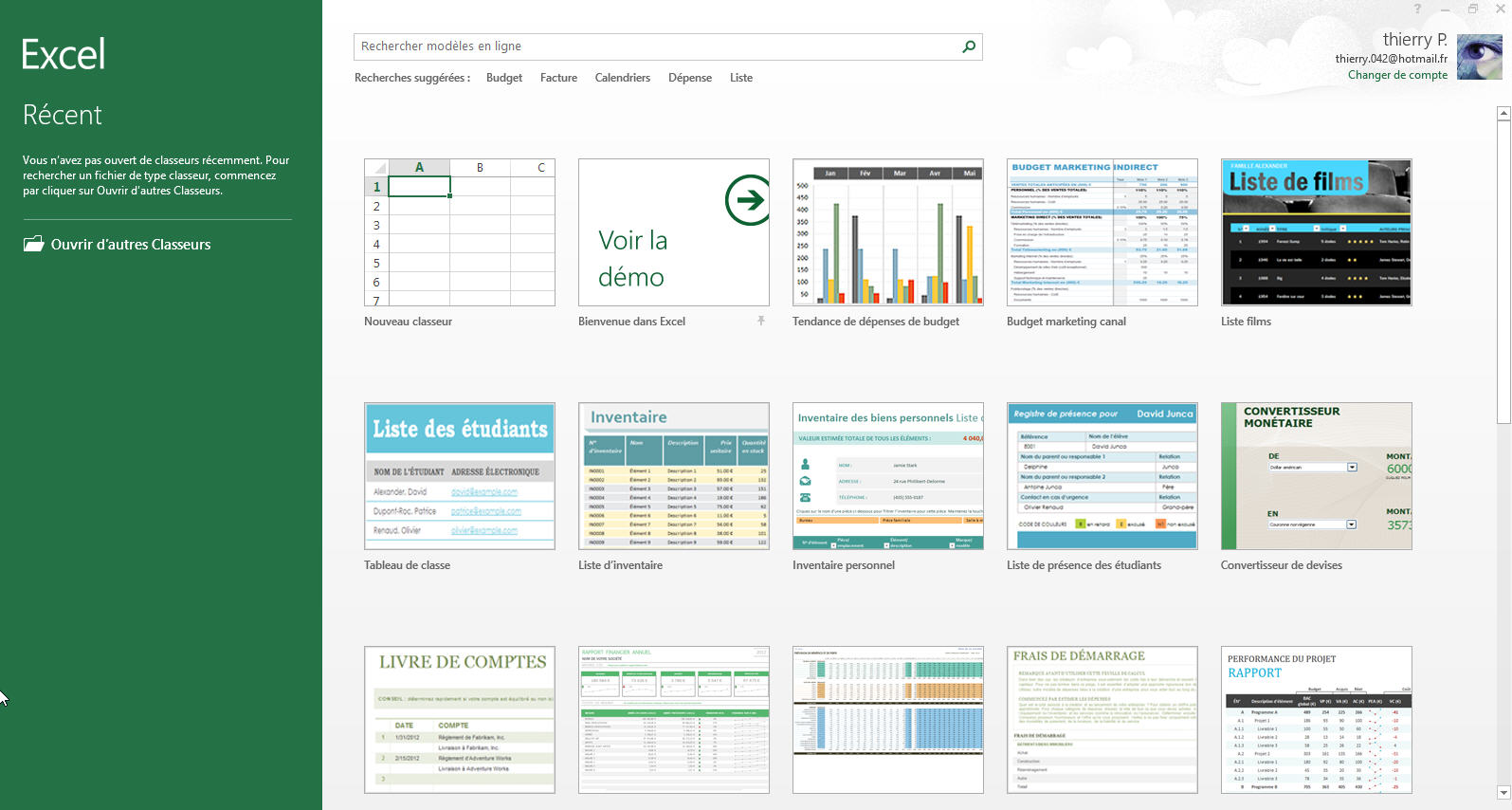Select the Livre de comptes template
The width and height of the screenshot is (1512, 810).
pos(460,720)
